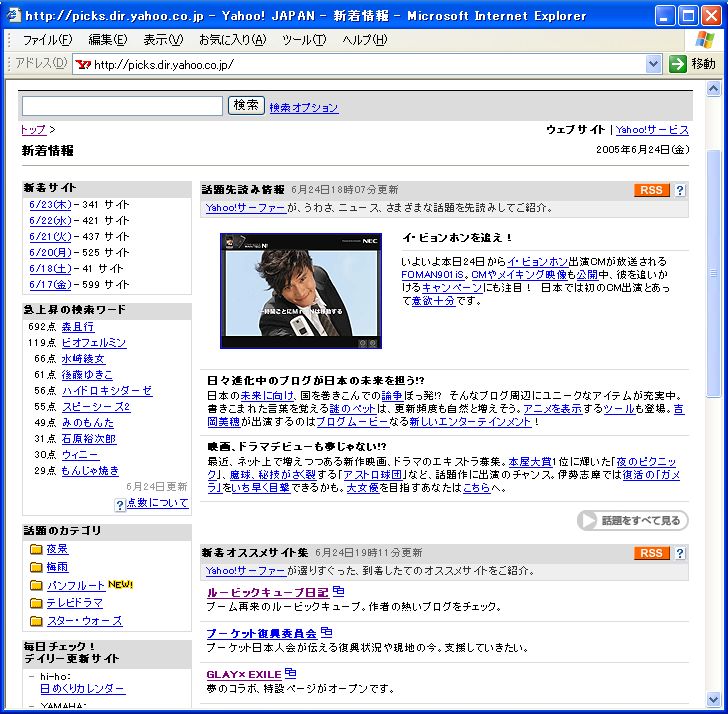Open the 表示(V) menu
Screen dimensions: 728x714
163,40
